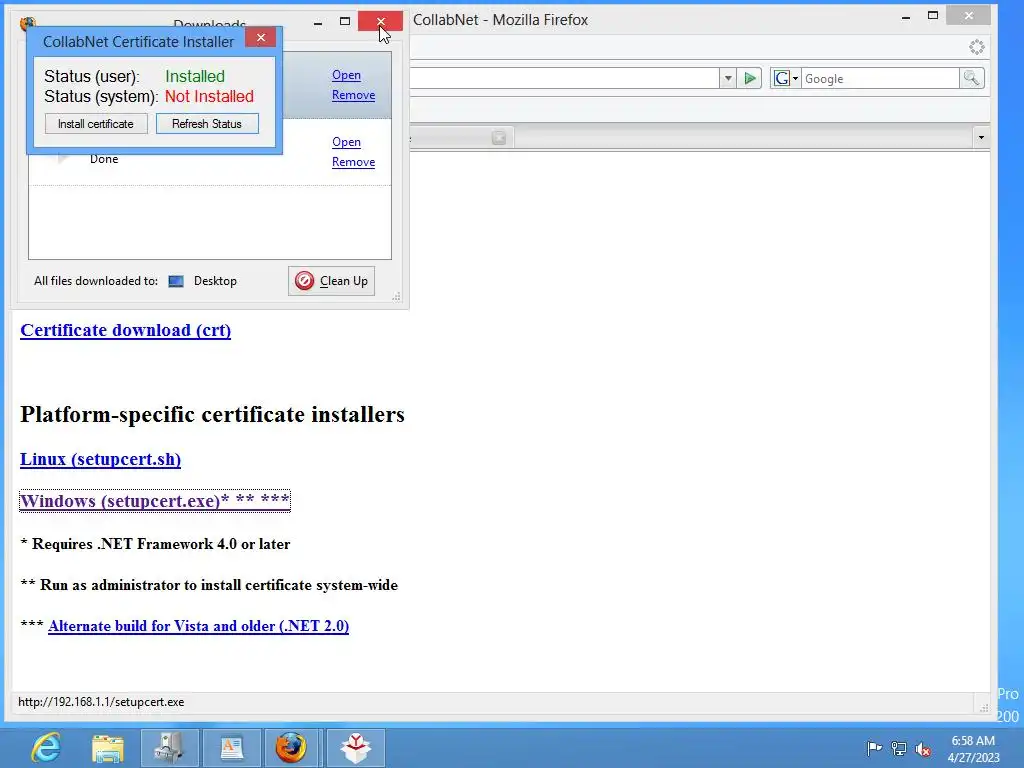Open Alternate build for Vista and older link
1024x768 pixels.
coord(199,626)
